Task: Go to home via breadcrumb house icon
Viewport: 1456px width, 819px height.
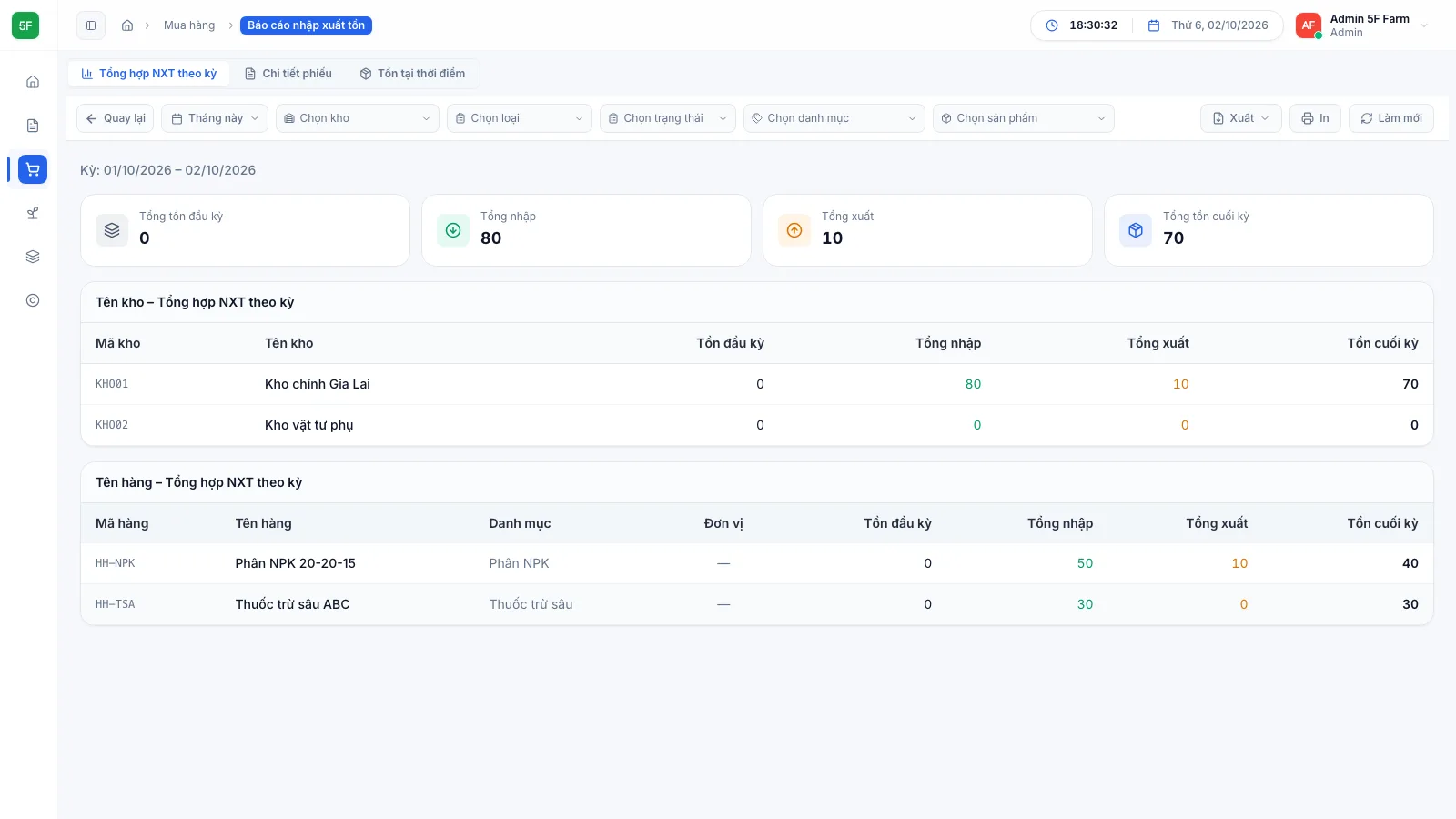Action: pos(127,25)
